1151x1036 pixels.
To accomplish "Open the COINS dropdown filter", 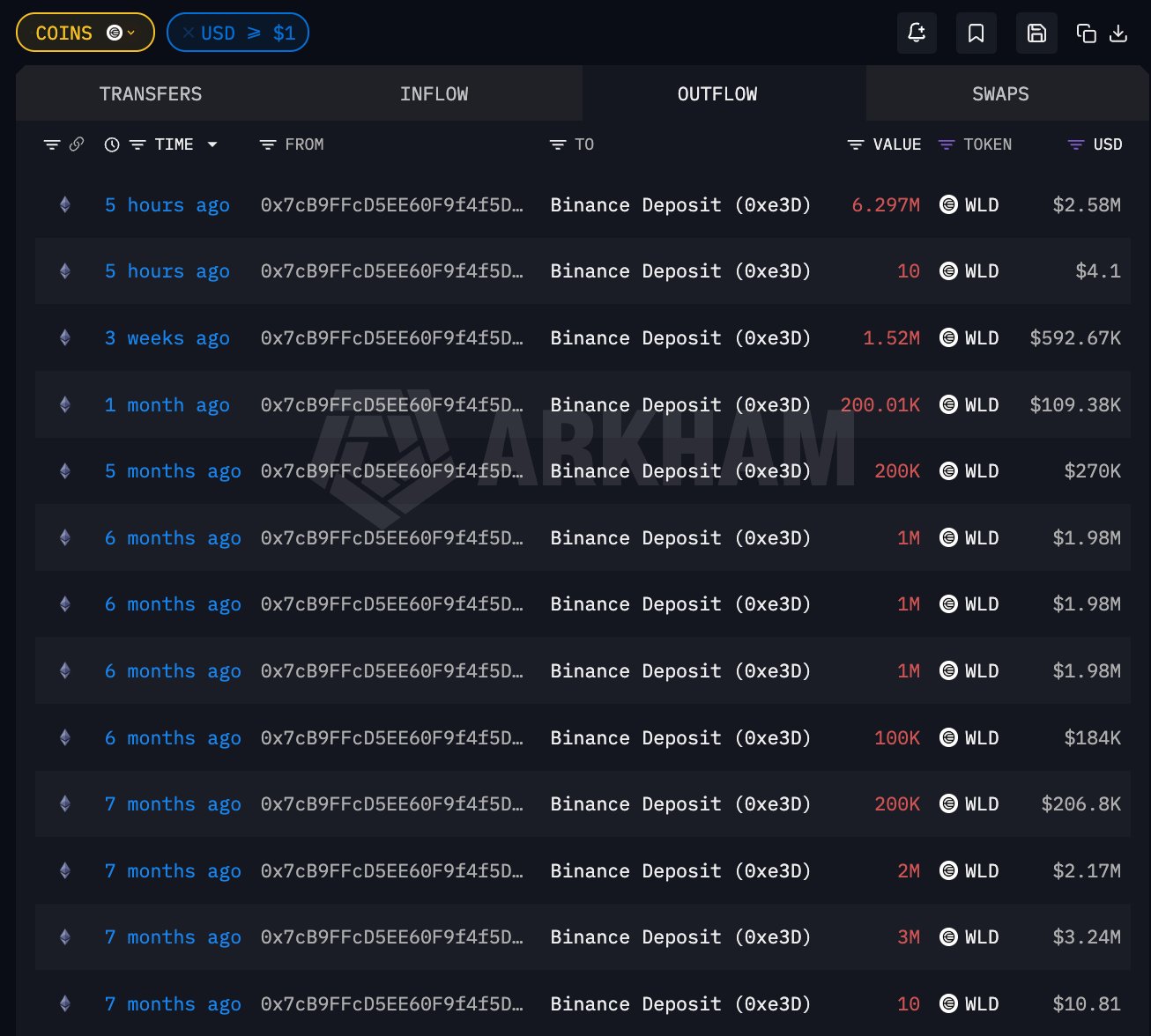I will click(85, 33).
